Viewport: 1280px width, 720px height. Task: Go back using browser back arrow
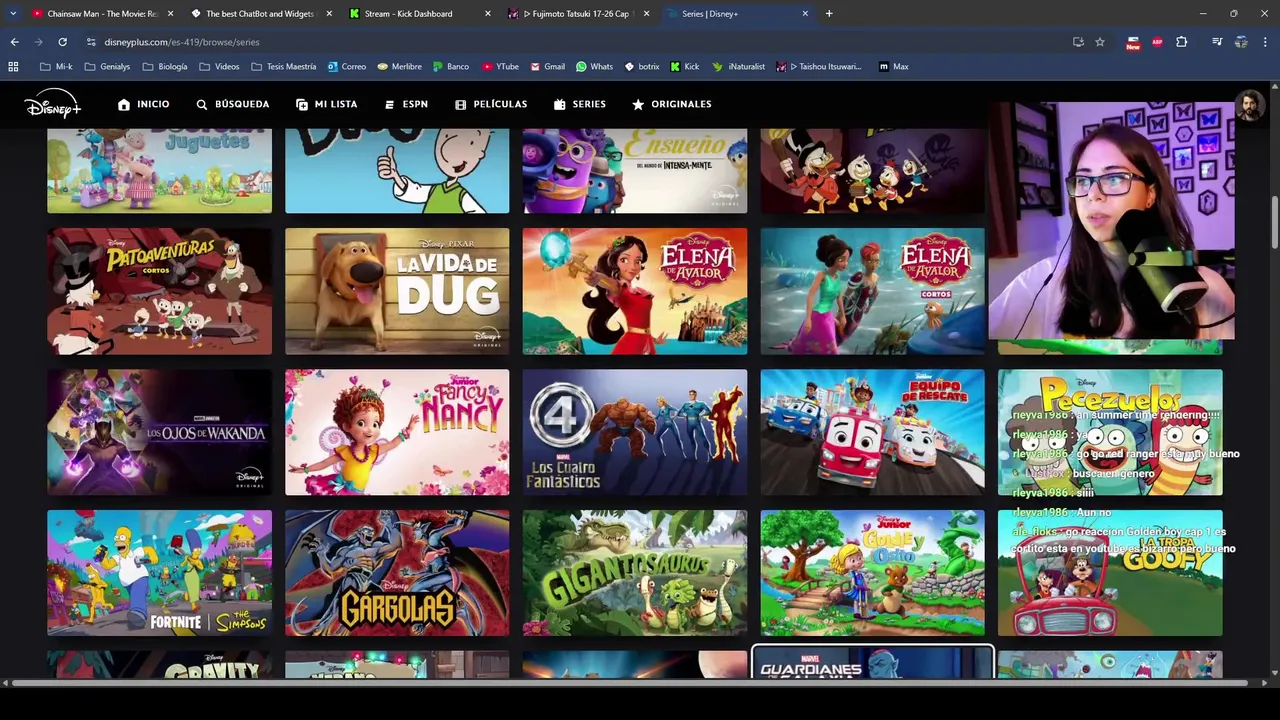pyautogui.click(x=14, y=42)
